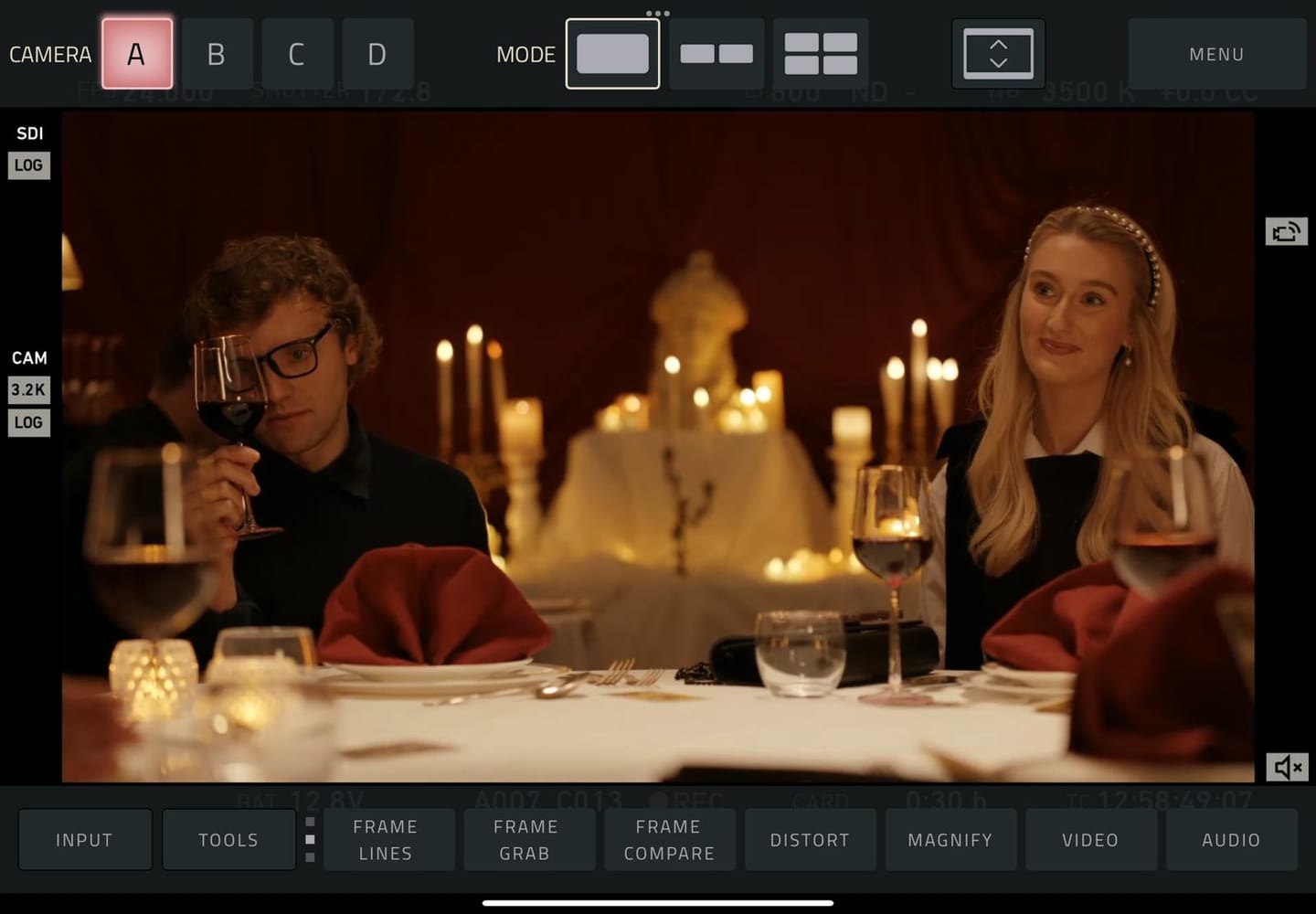The height and width of the screenshot is (914, 1316).
Task: Select camera D tab
Action: [377, 54]
